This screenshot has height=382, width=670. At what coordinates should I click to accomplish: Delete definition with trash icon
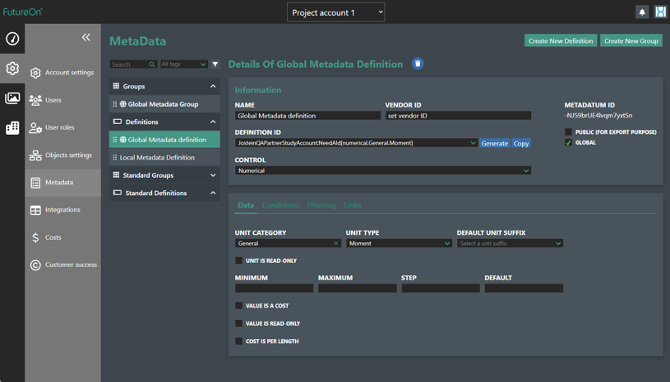417,64
